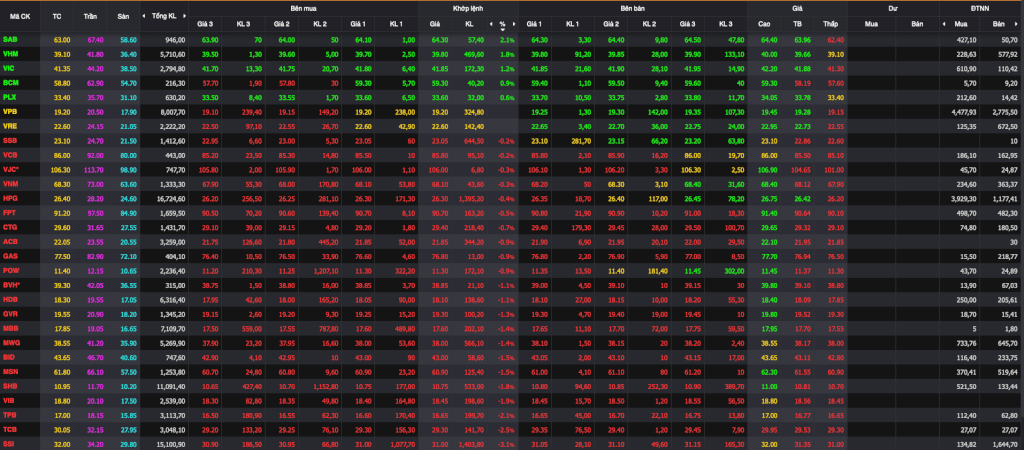Open the VJC* stock symbol
Image resolution: width=1024 pixels, height=450 pixels.
pos(11,169)
